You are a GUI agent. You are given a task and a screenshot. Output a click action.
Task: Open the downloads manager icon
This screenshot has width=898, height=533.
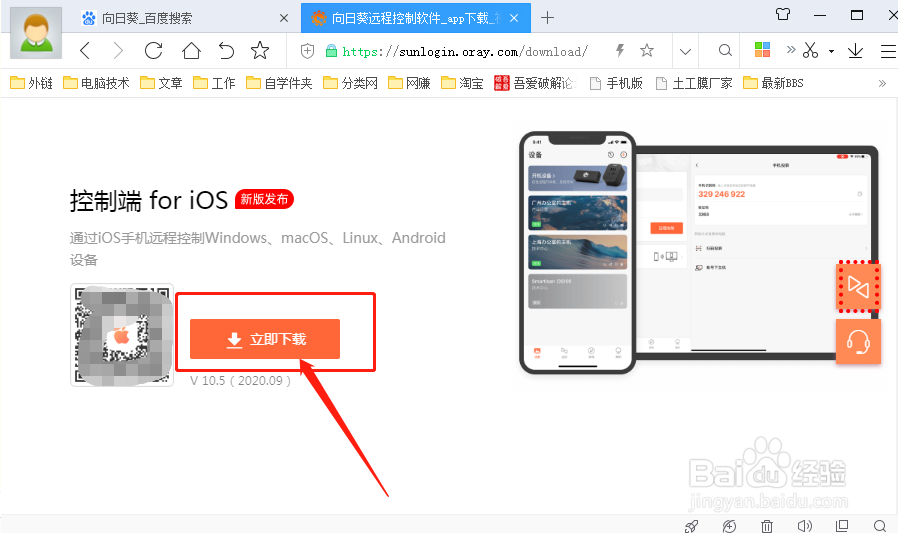855,51
